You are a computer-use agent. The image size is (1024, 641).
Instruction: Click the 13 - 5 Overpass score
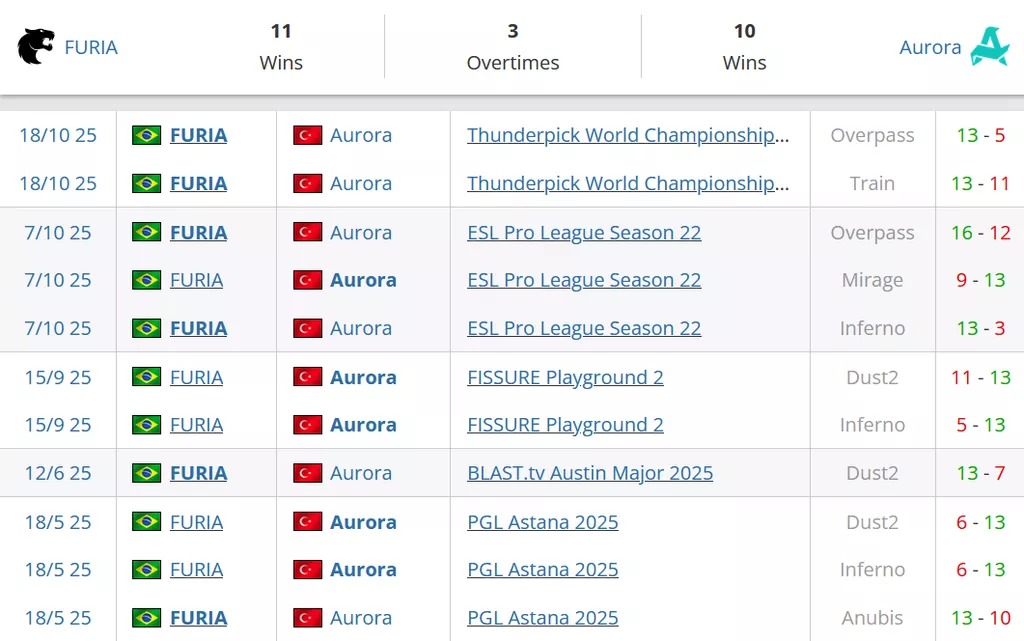tap(980, 135)
